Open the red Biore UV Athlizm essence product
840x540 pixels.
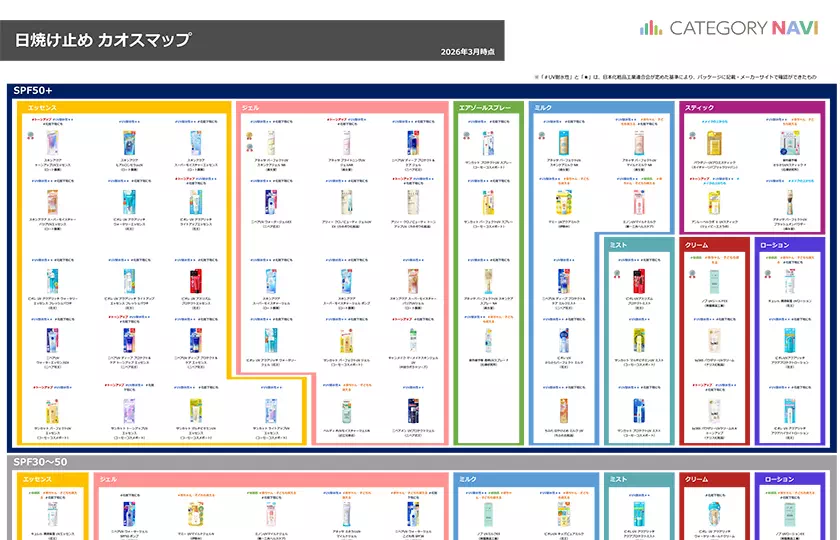coord(196,281)
